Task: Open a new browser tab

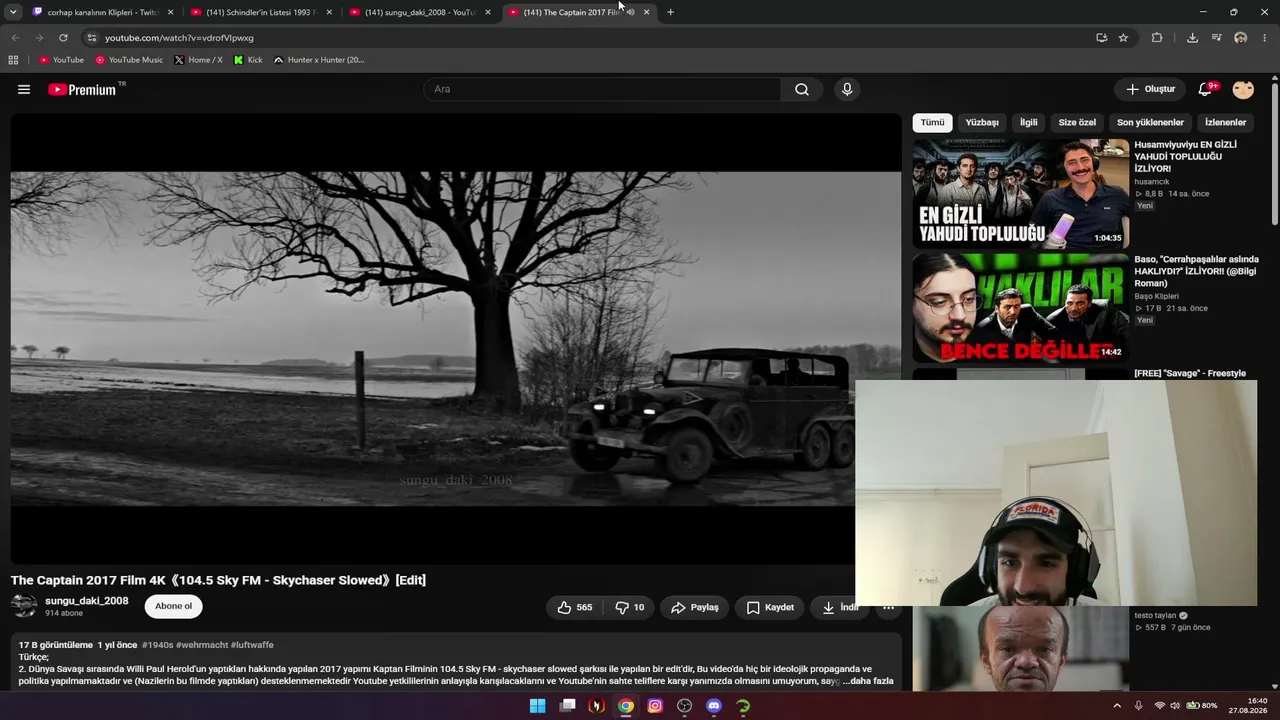Action: click(670, 12)
